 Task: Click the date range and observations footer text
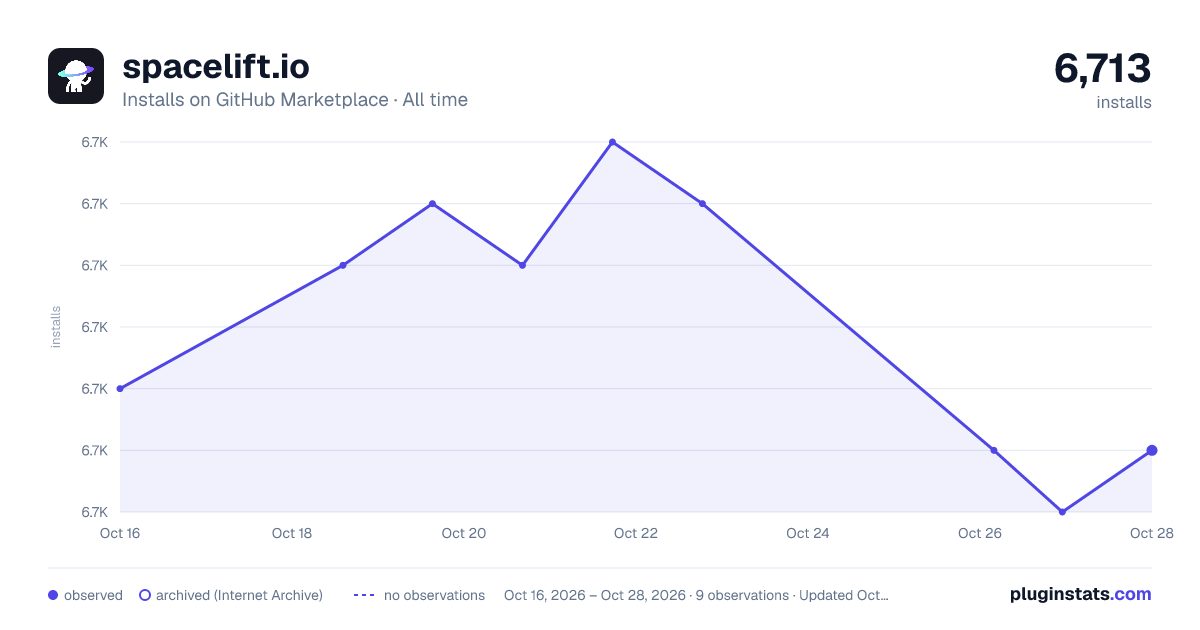tap(696, 595)
